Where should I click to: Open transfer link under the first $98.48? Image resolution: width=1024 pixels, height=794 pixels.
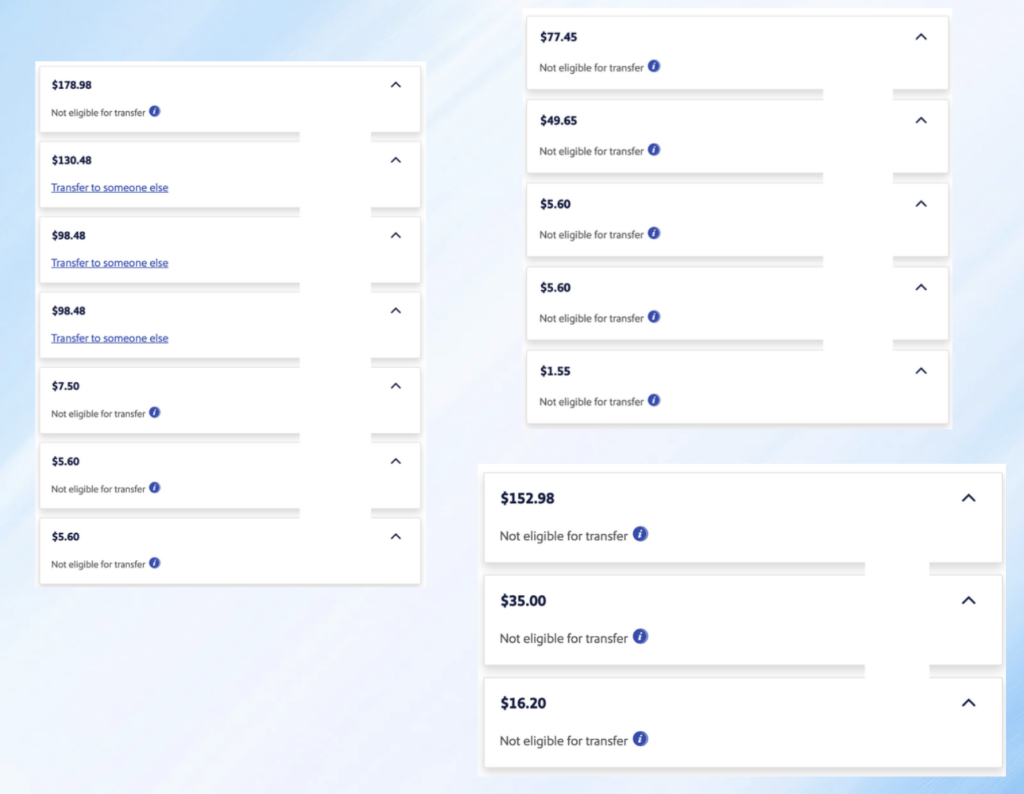click(x=110, y=263)
